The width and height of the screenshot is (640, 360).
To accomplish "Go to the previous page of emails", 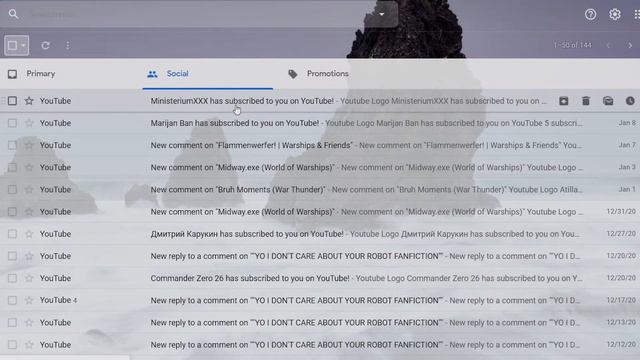I will tap(608, 45).
